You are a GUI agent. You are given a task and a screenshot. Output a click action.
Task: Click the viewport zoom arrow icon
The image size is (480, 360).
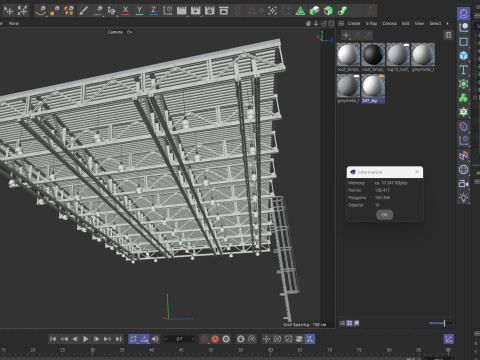coord(316,23)
